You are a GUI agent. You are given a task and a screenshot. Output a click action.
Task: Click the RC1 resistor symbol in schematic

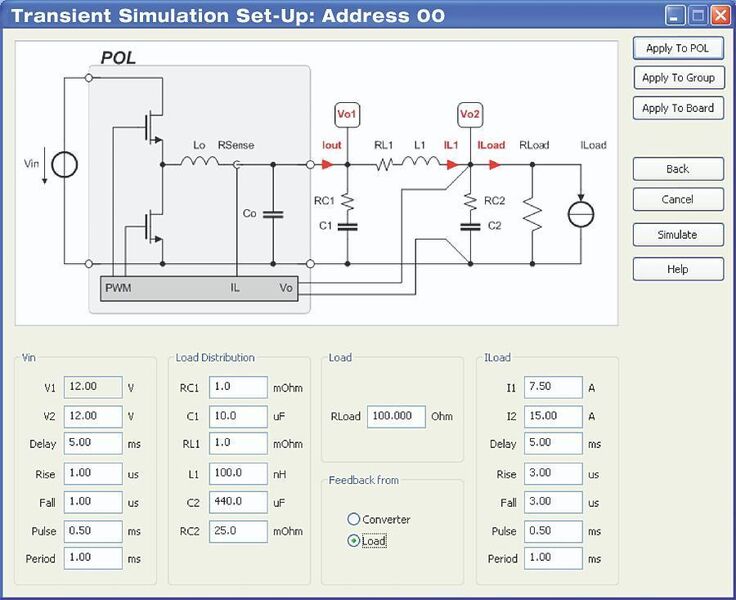tap(347, 201)
